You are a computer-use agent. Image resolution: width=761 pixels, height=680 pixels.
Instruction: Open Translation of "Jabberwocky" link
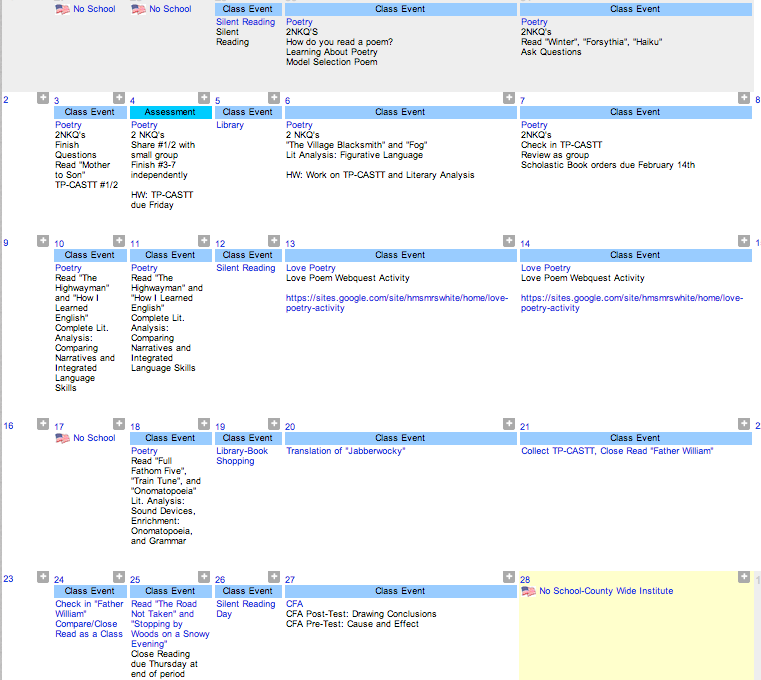click(x=346, y=451)
